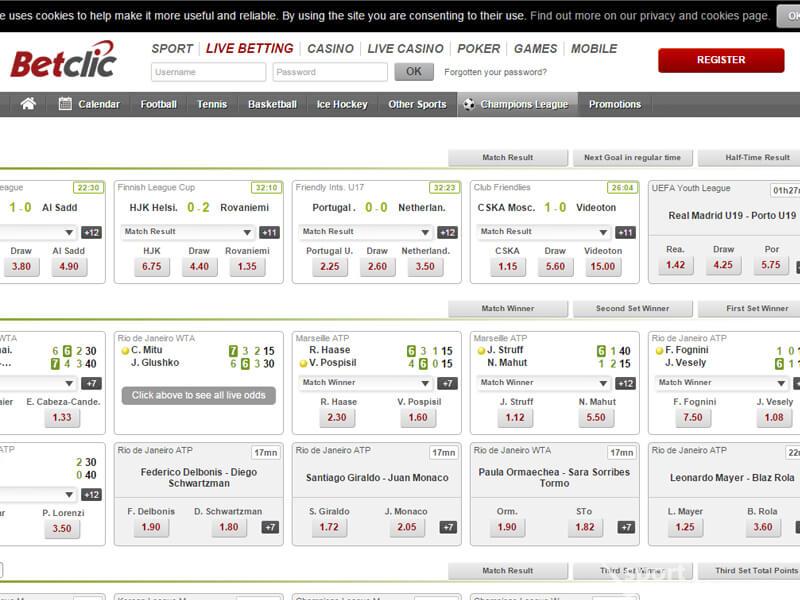Focus the Username input field

[208, 72]
